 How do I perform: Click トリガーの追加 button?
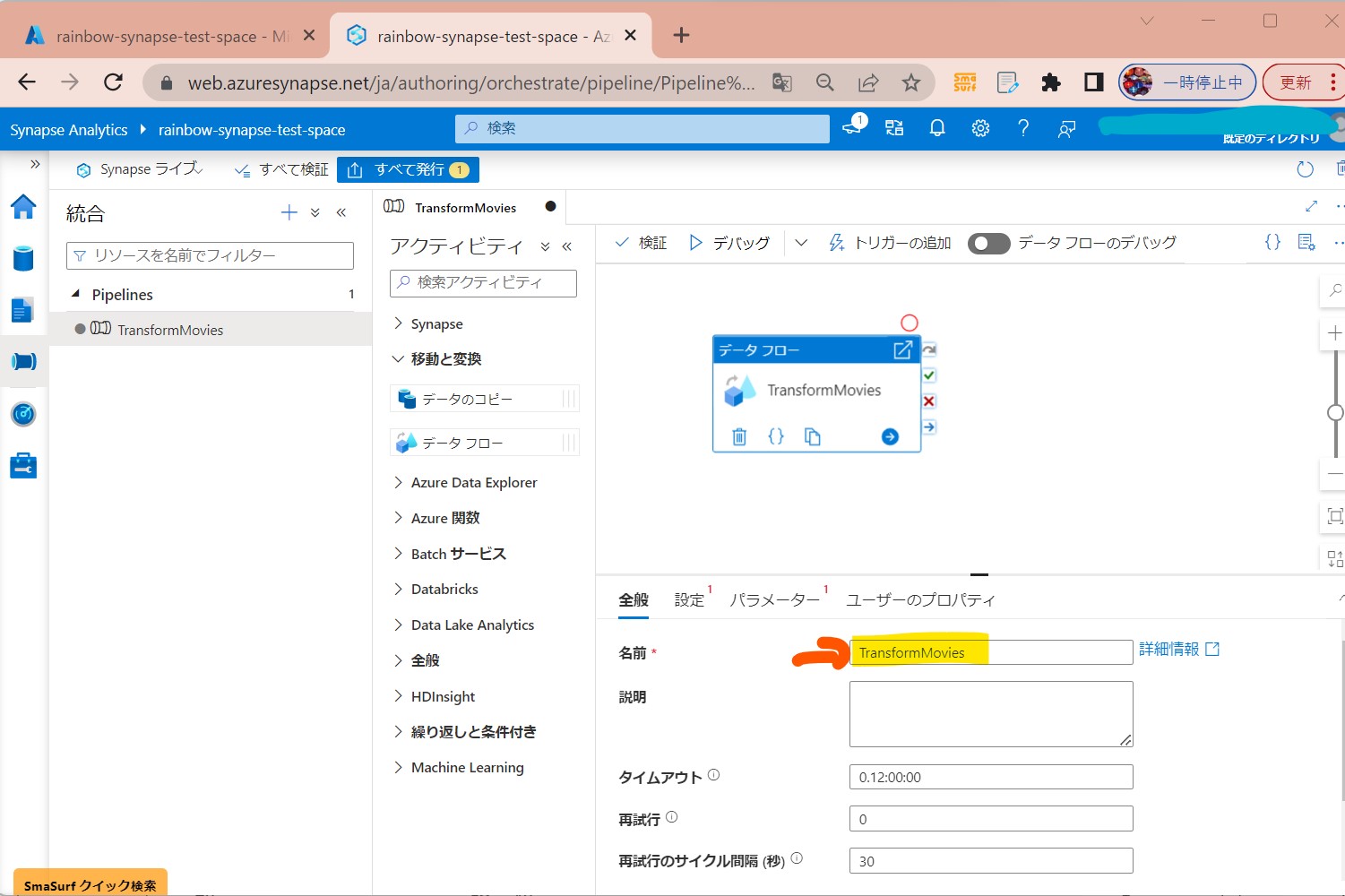click(x=890, y=242)
